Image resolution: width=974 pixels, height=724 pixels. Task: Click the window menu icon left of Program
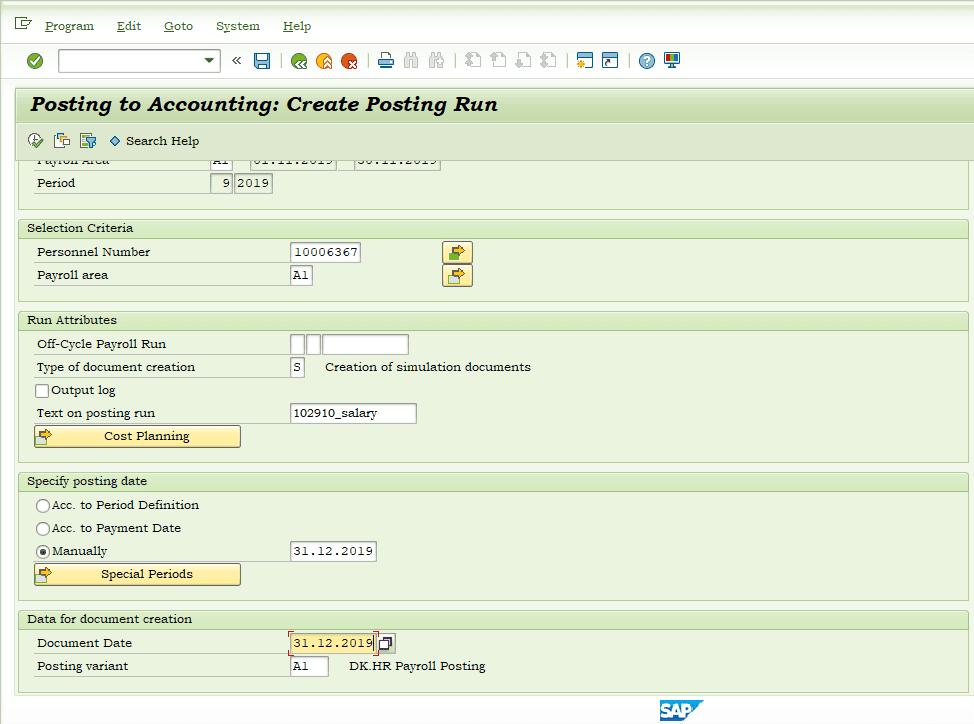23,24
